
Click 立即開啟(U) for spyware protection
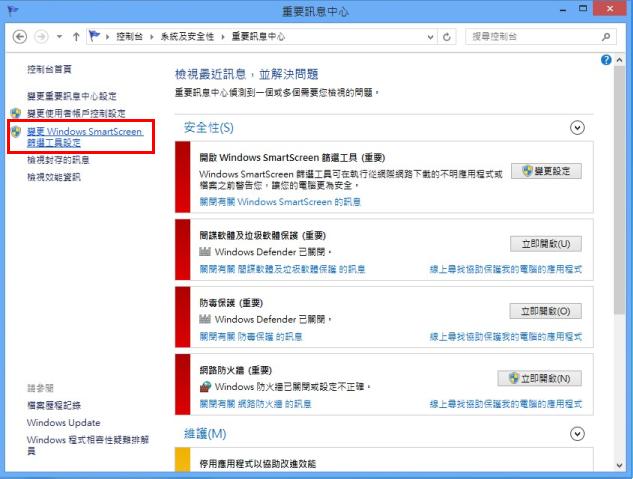coord(546,244)
